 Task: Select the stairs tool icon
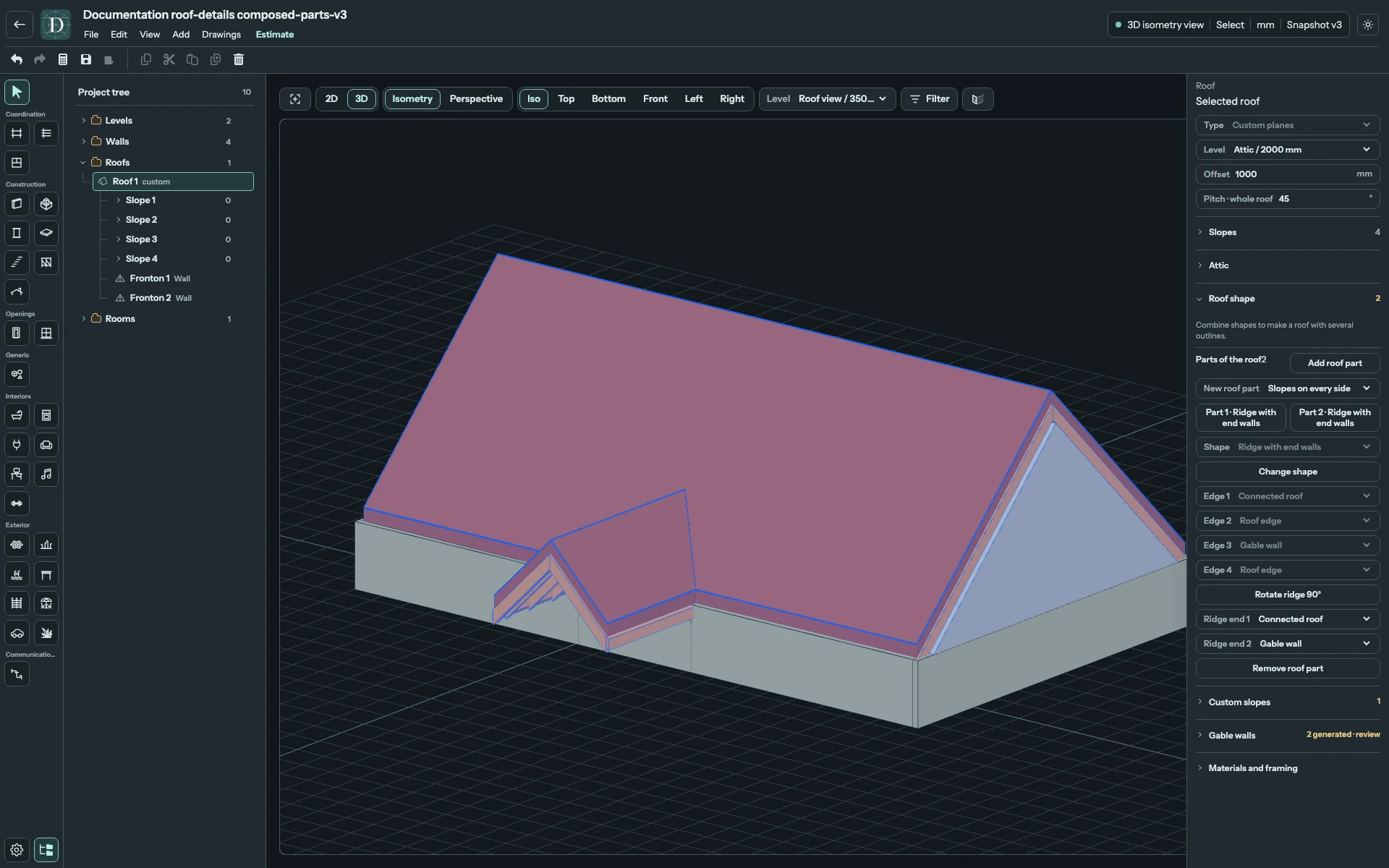tap(17, 263)
